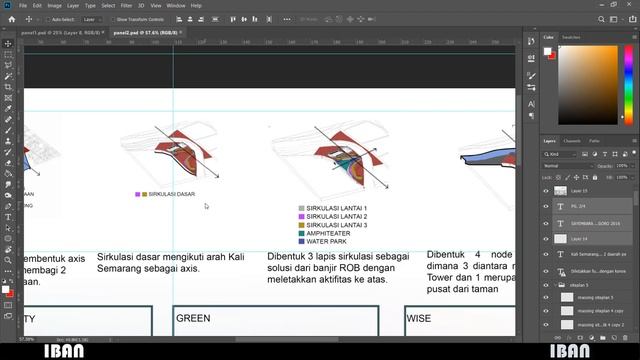Image resolution: width=640 pixels, height=360 pixels.
Task: Select the Paint Bucket tool
Action: (8, 173)
